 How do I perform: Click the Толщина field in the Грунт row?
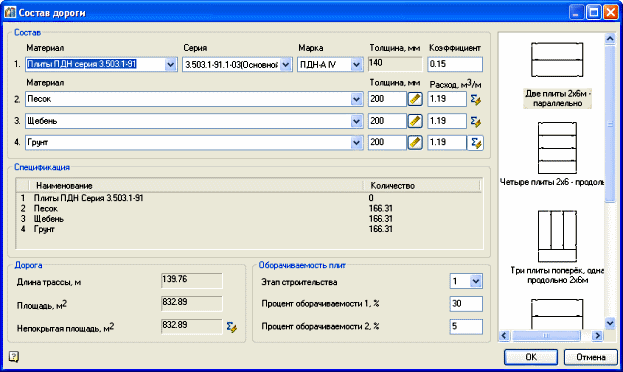coord(387,142)
